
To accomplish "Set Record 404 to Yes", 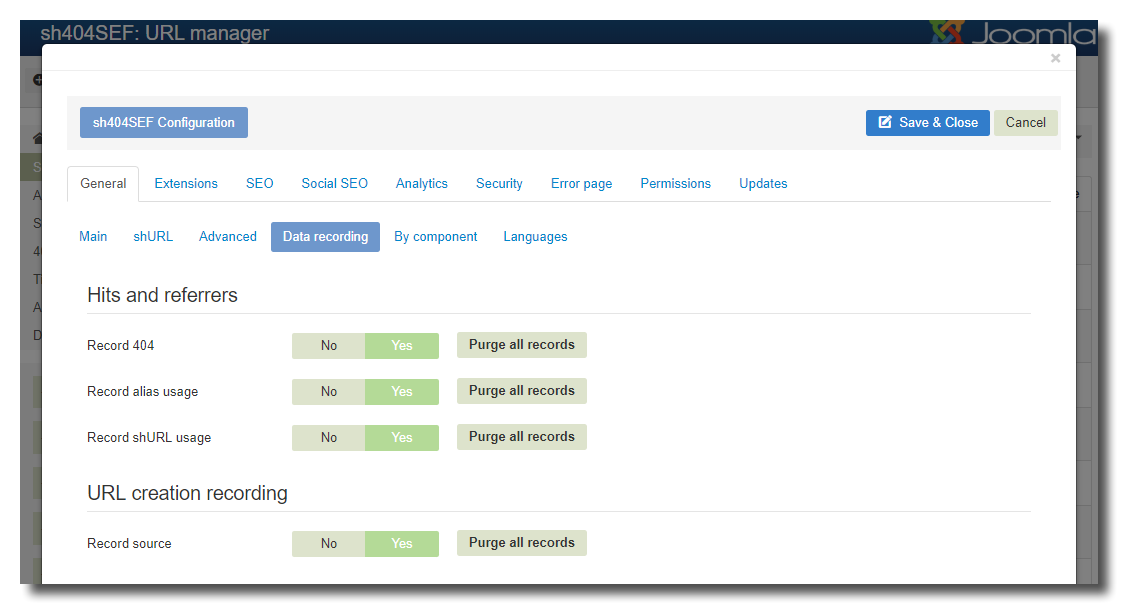I will [401, 346].
